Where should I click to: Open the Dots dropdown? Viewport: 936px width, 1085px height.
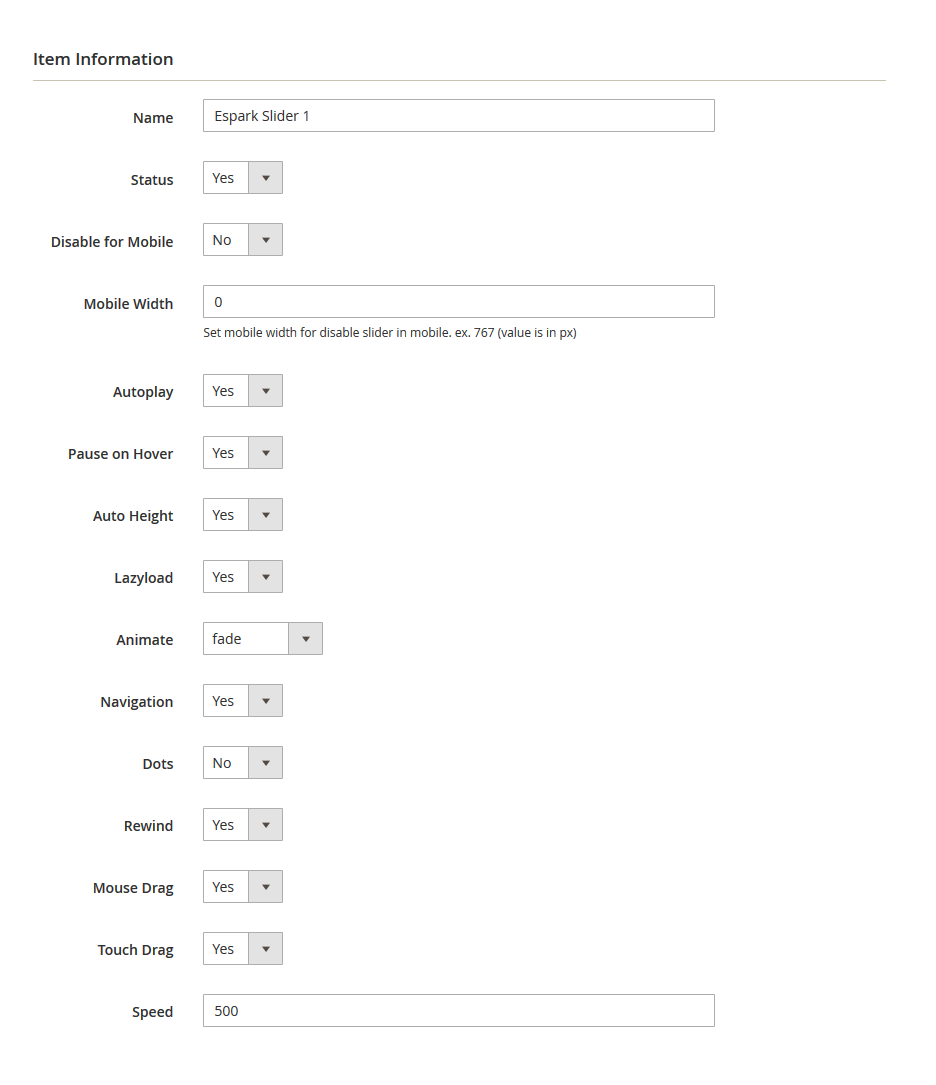(243, 763)
